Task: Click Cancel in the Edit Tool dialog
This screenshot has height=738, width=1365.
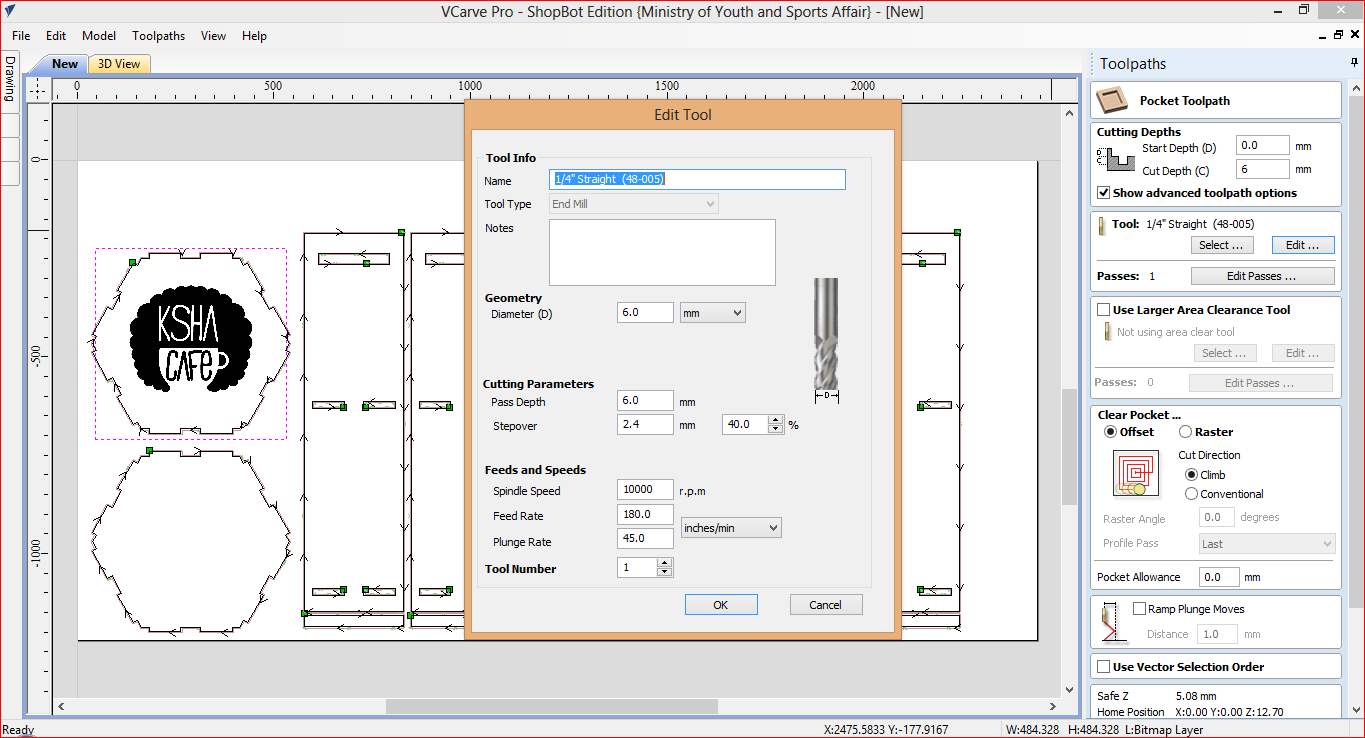Action: (825, 605)
